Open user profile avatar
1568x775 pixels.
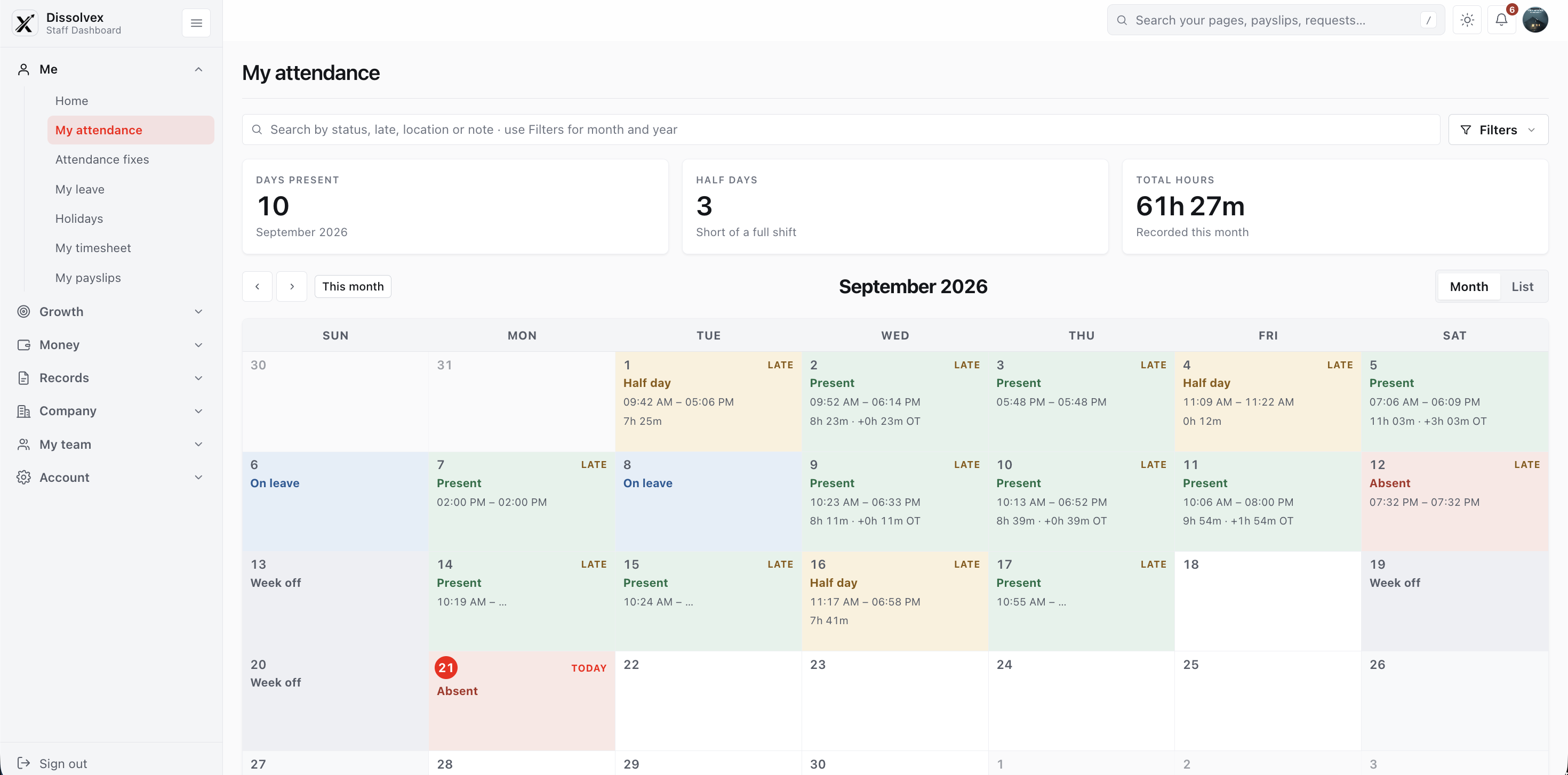pyautogui.click(x=1535, y=20)
